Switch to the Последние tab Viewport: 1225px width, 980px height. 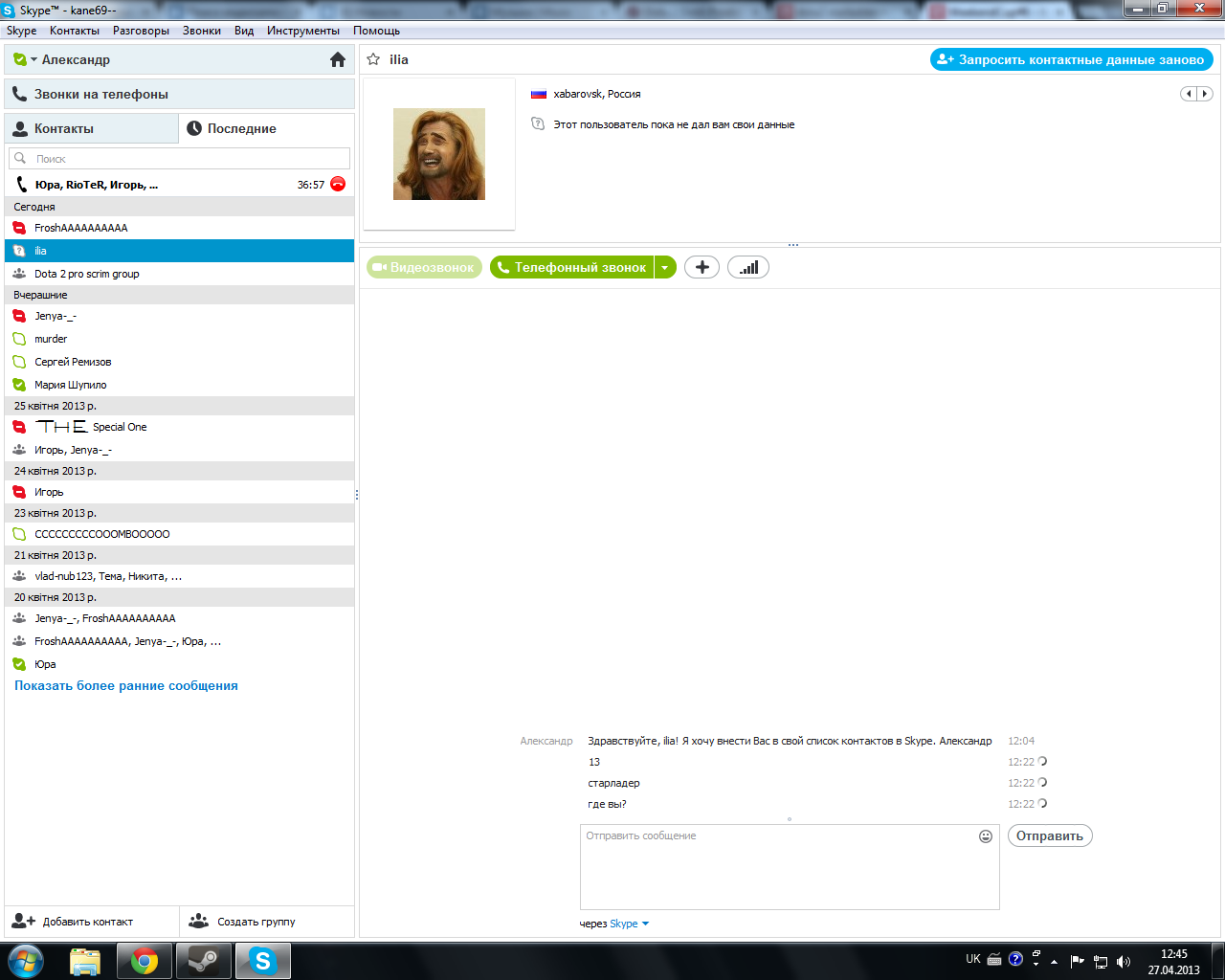[266, 128]
